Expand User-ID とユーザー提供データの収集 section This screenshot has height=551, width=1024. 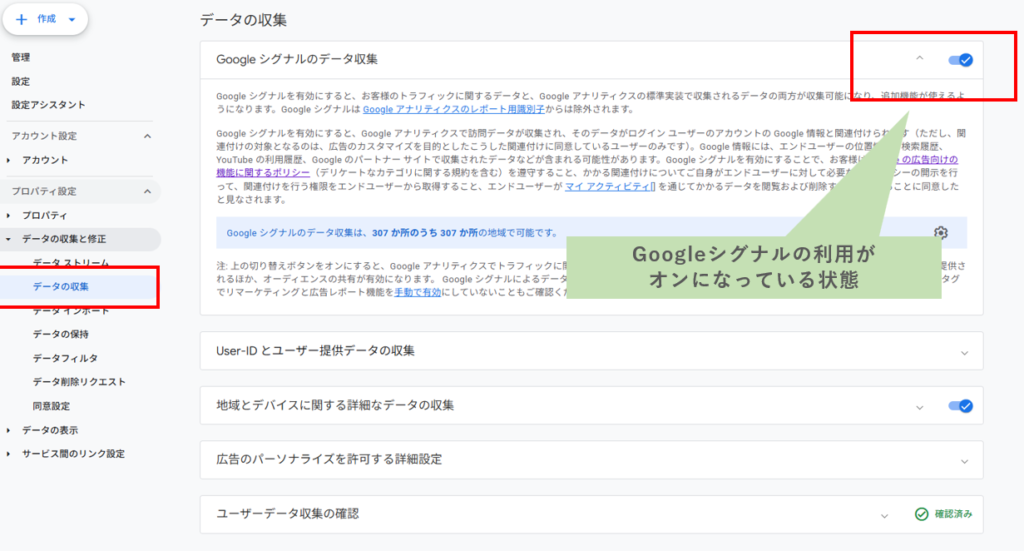click(x=964, y=352)
